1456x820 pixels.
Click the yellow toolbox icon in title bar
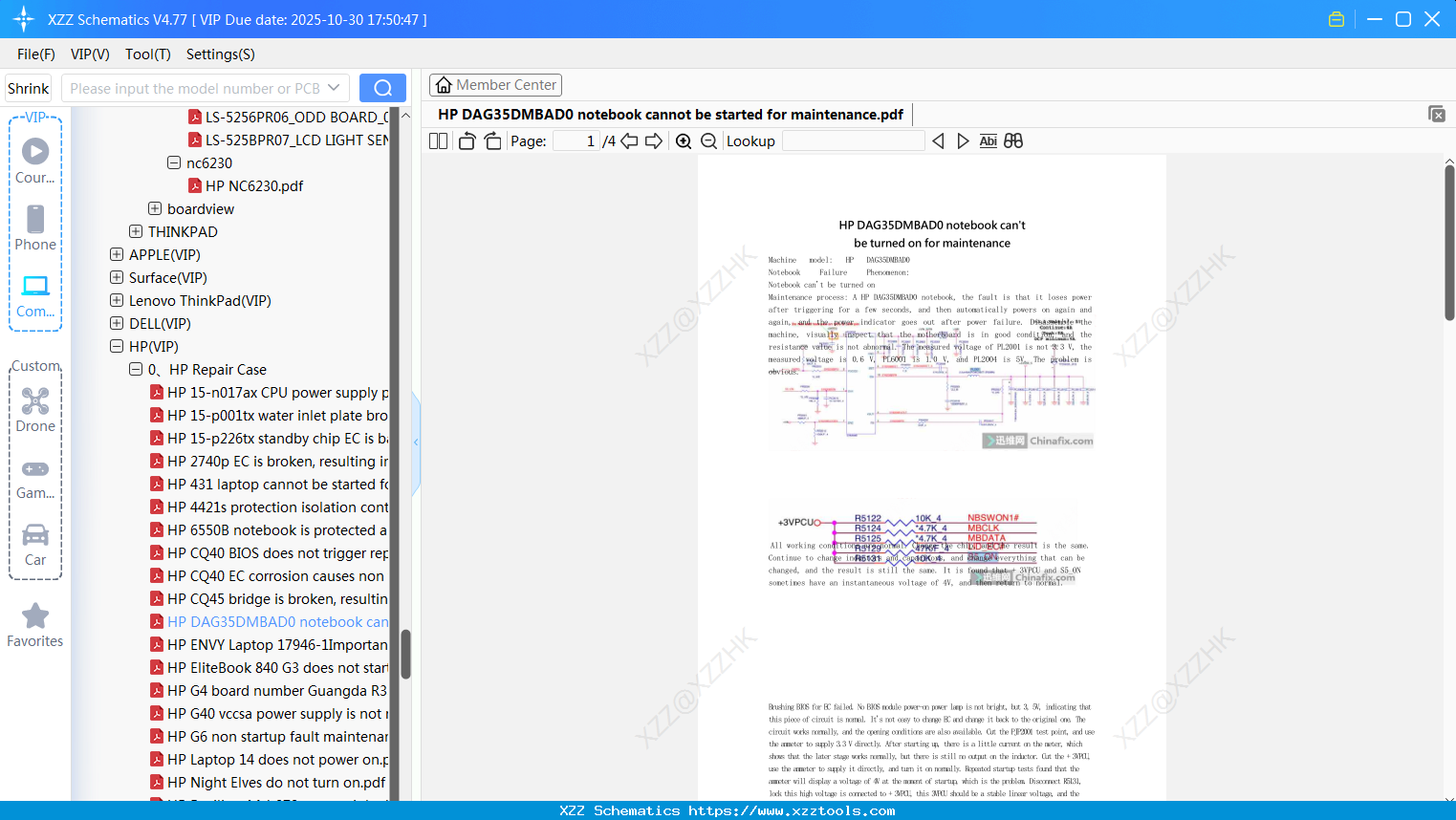click(1336, 19)
